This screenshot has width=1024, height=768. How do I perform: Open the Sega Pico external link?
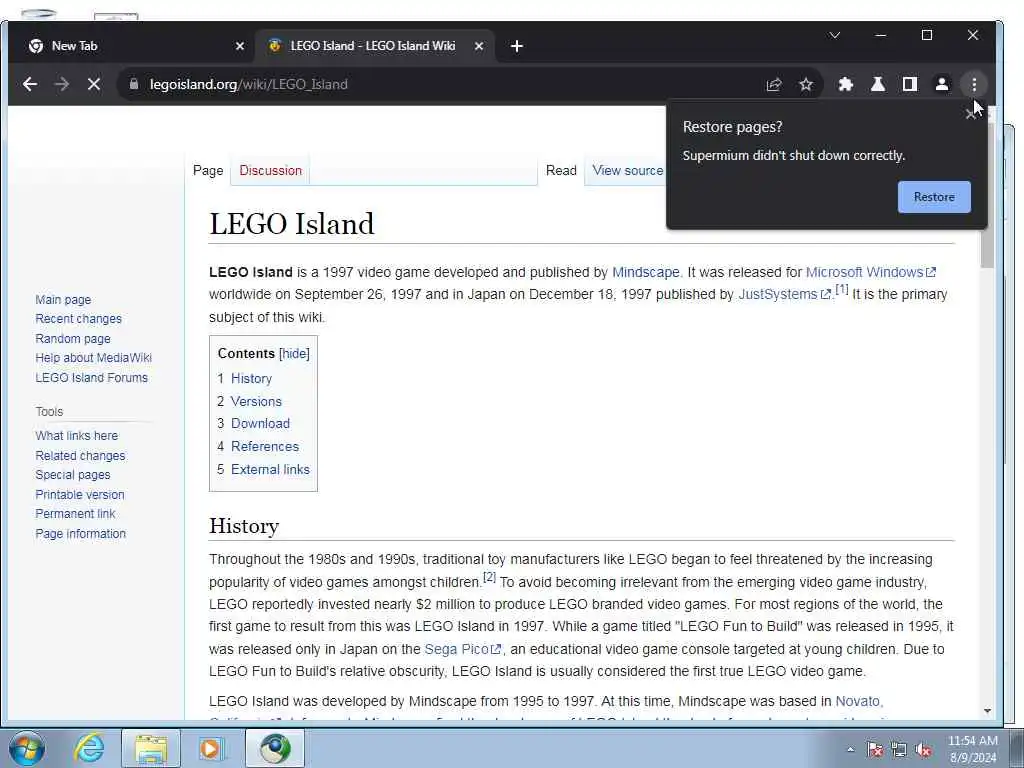(462, 648)
